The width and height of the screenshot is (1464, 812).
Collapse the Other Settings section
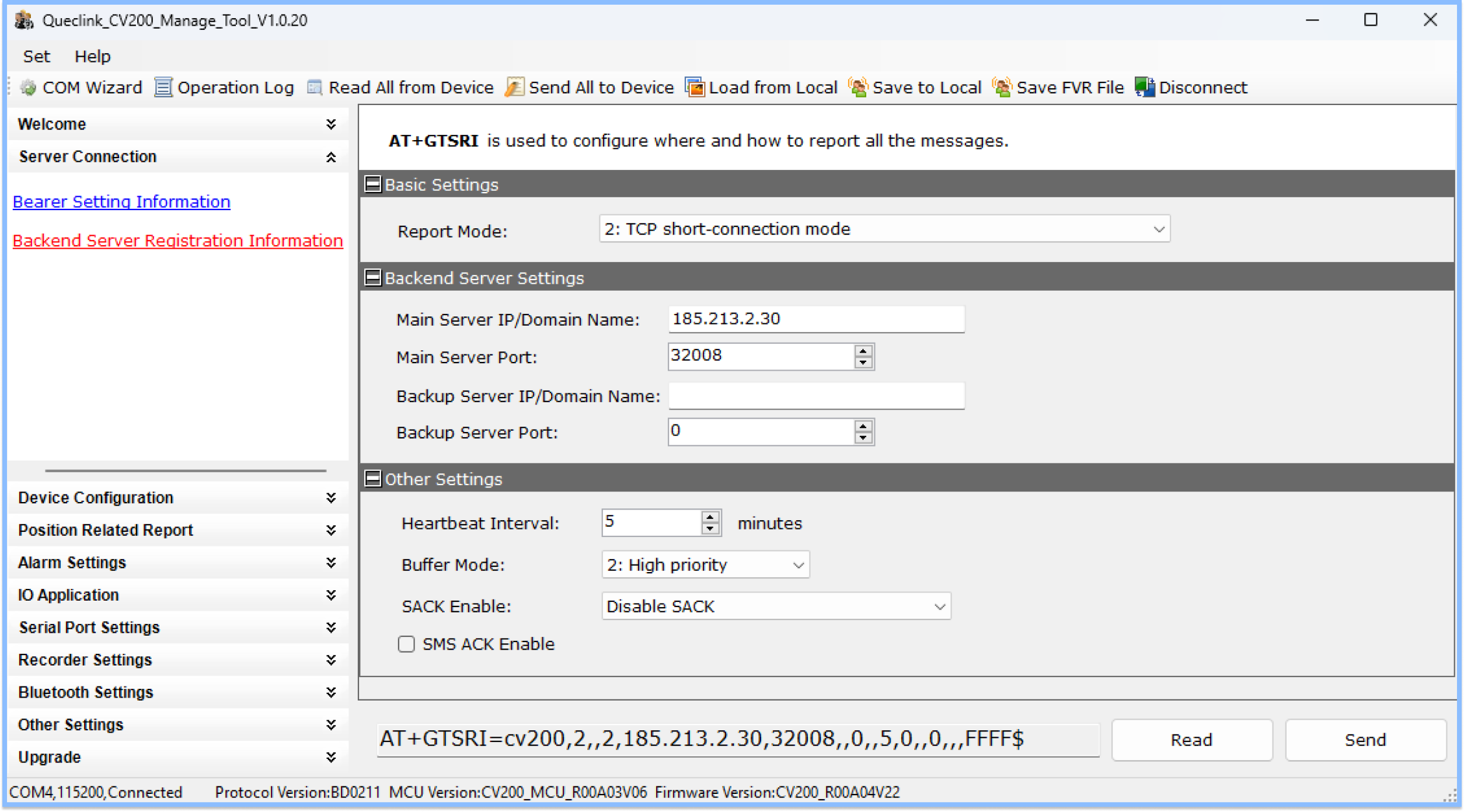(x=372, y=479)
